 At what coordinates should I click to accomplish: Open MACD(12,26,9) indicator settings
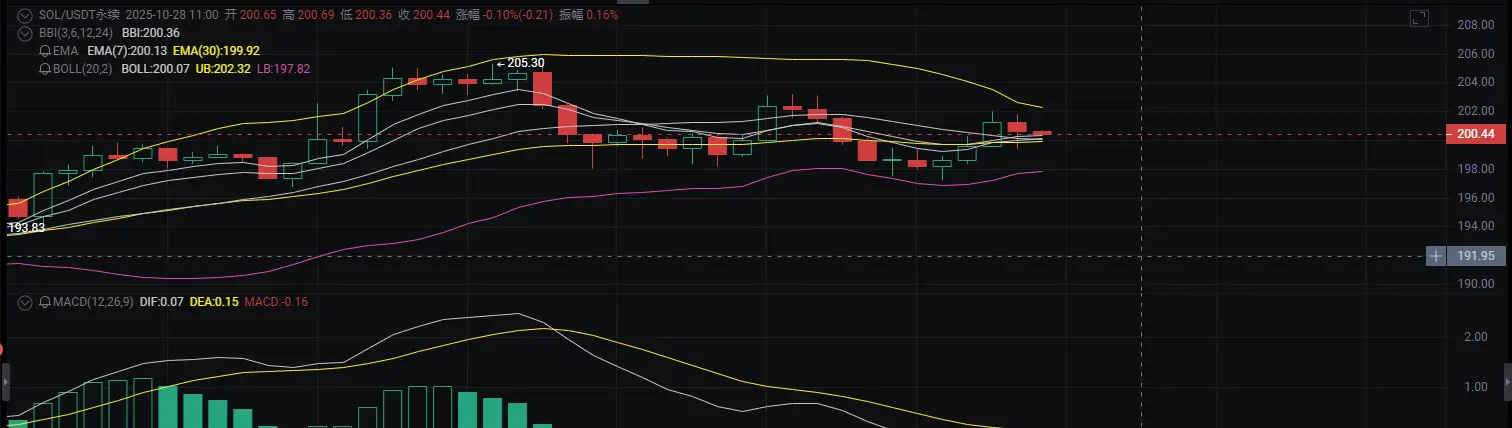point(93,301)
